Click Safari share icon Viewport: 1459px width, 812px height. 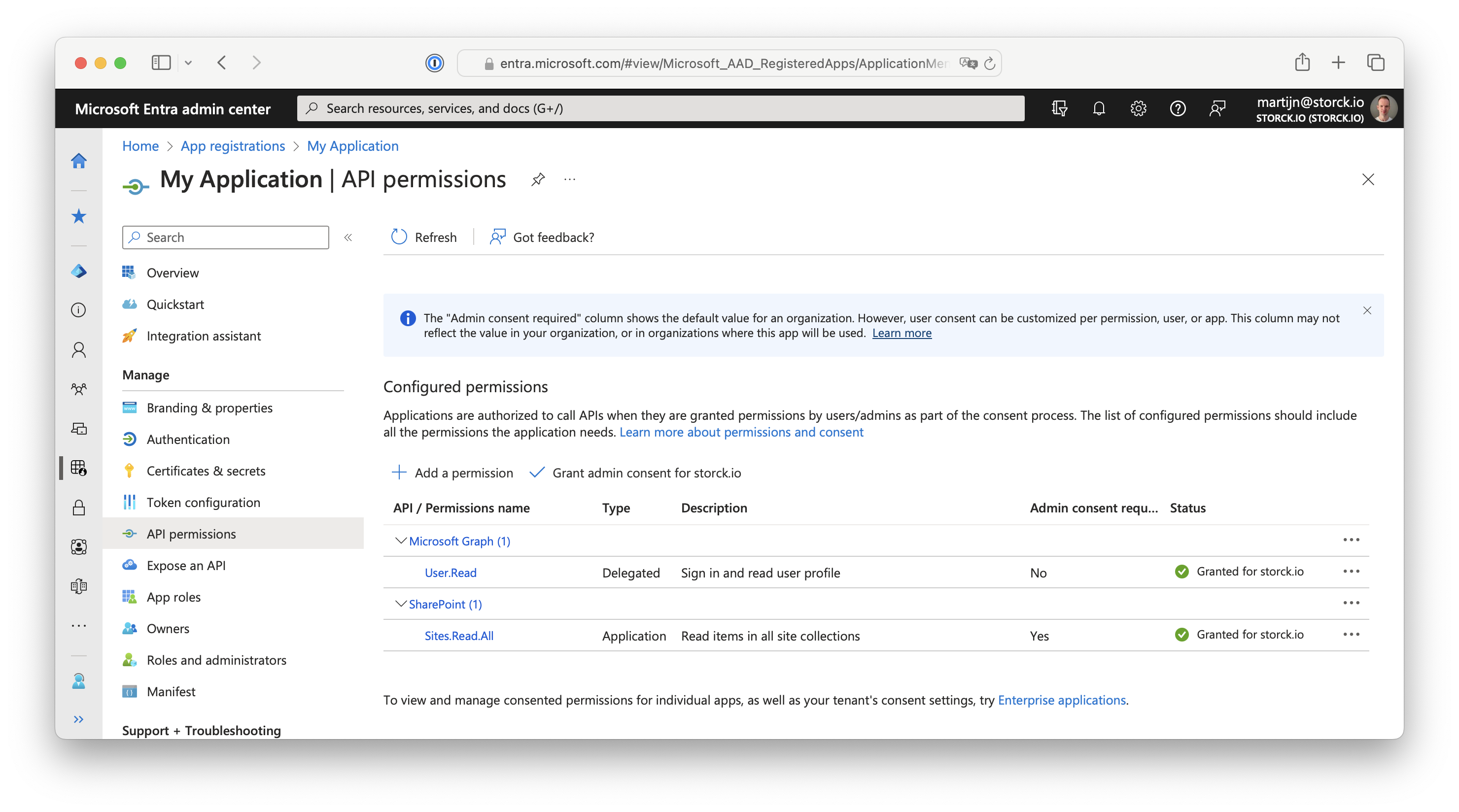coord(1302,62)
